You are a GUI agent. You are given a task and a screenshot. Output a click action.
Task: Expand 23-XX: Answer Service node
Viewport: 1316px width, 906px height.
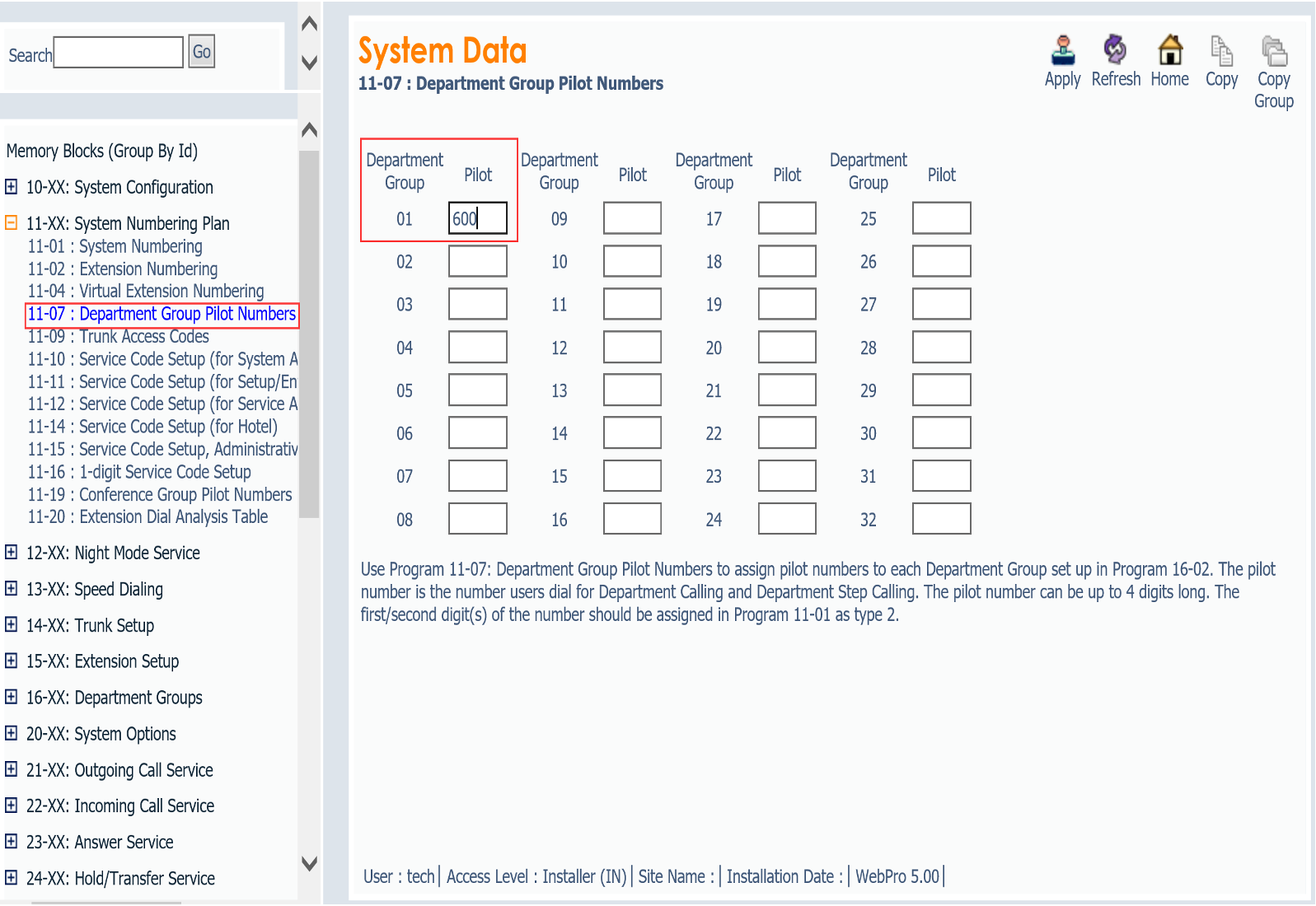pos(12,841)
